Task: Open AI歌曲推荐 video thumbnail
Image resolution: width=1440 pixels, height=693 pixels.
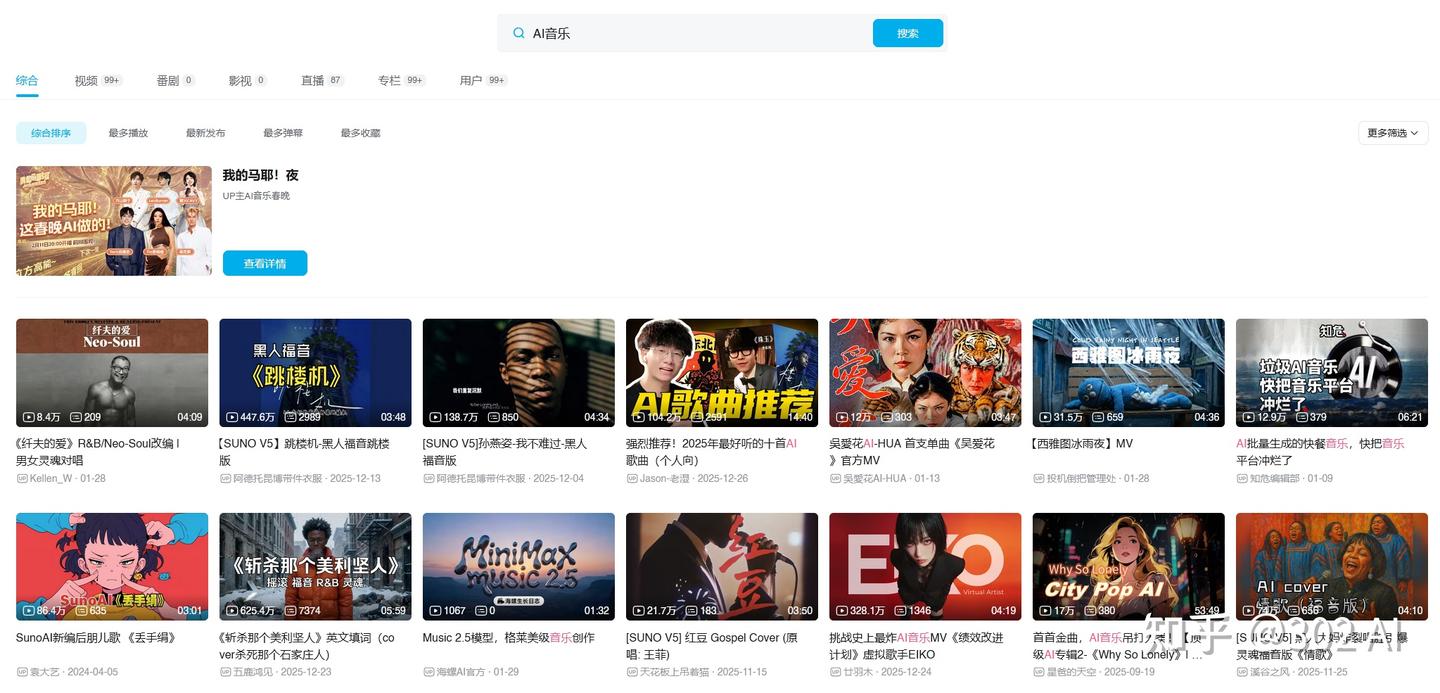Action: point(722,373)
